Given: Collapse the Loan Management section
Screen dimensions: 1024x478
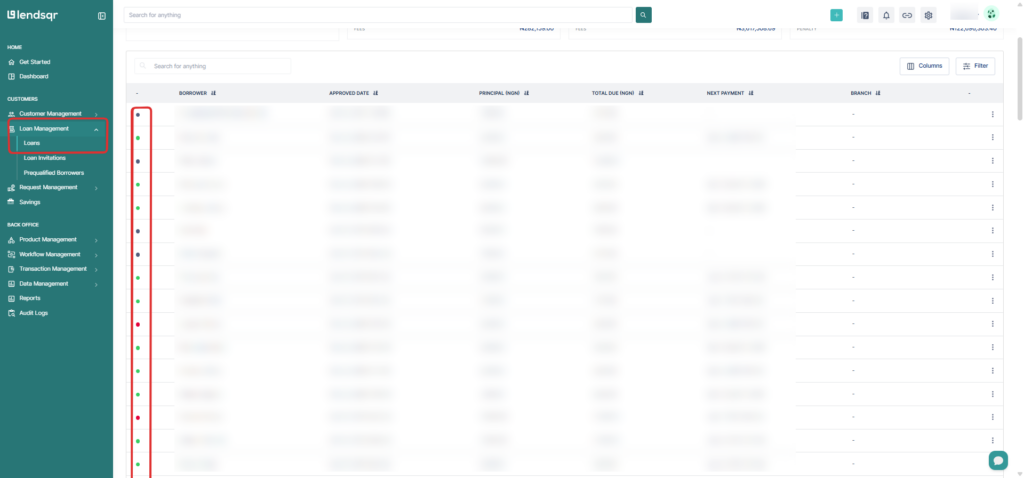Looking at the screenshot, I should pos(96,129).
